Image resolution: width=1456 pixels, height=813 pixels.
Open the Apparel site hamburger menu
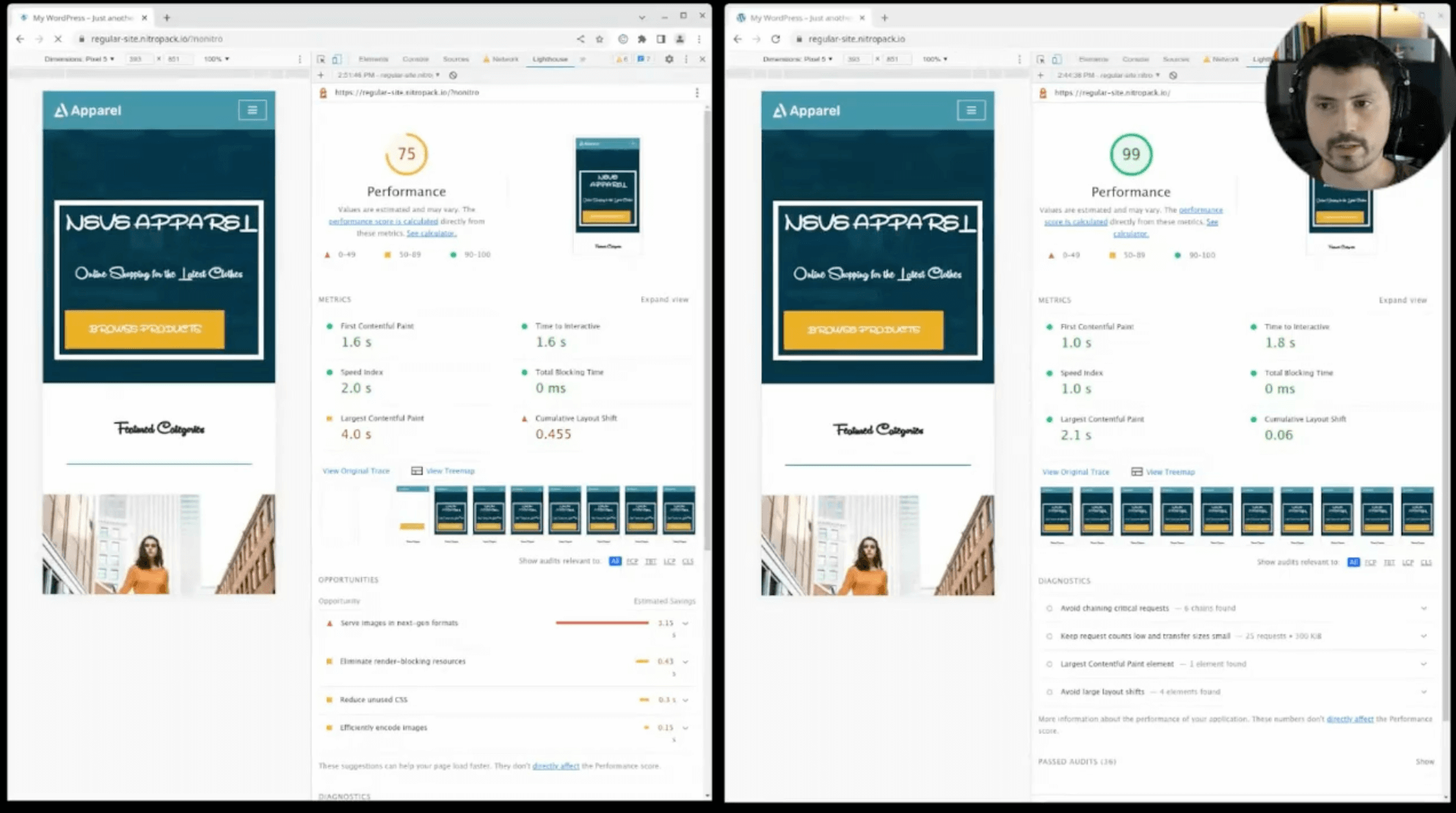pyautogui.click(x=253, y=110)
